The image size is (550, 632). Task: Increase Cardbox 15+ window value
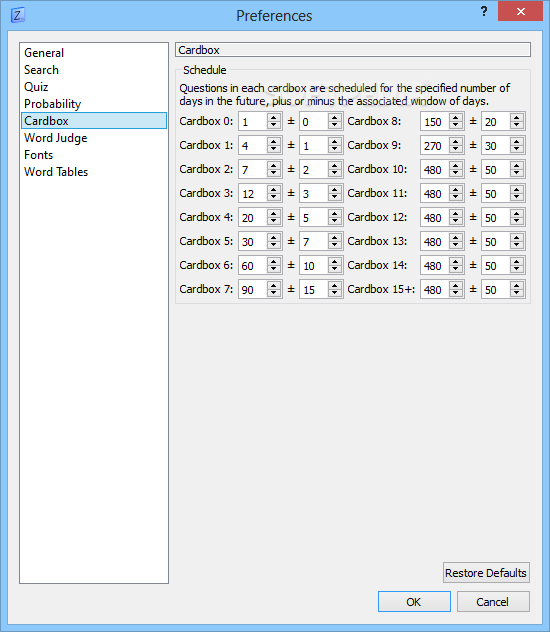[517, 285]
